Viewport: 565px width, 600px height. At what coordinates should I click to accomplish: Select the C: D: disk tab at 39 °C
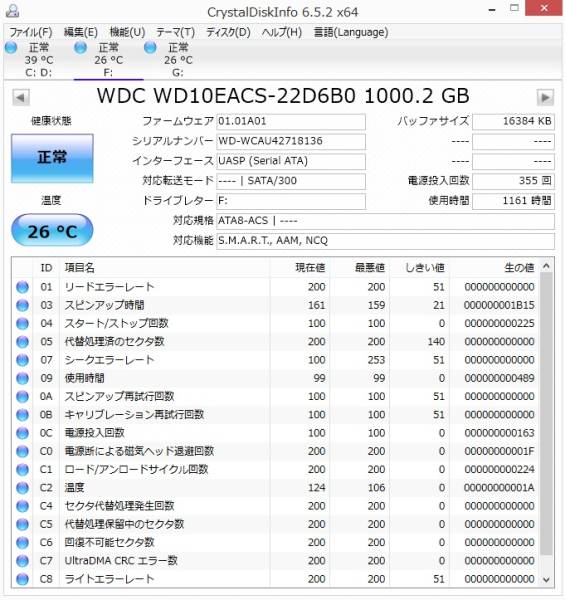pos(39,60)
